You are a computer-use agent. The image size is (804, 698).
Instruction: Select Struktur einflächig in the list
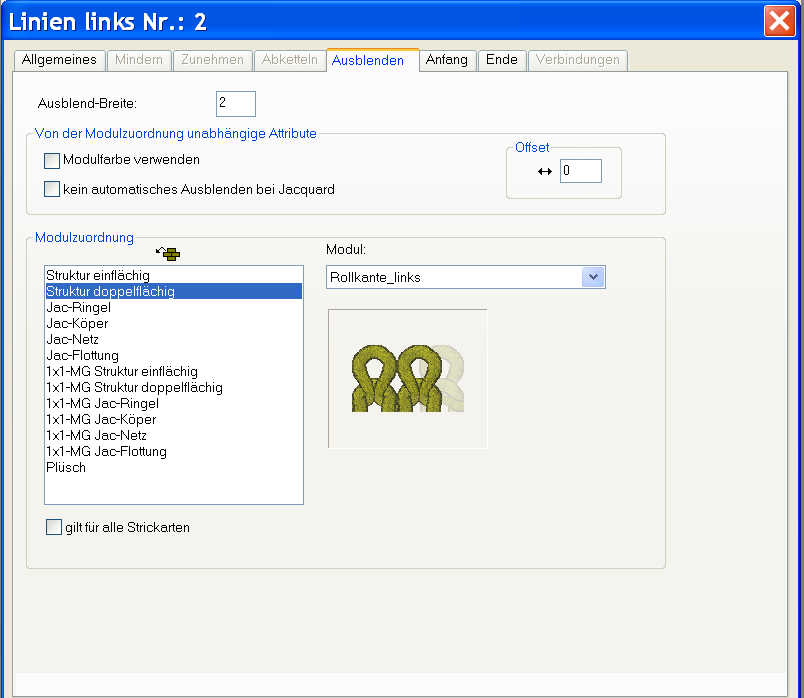pyautogui.click(x=98, y=275)
